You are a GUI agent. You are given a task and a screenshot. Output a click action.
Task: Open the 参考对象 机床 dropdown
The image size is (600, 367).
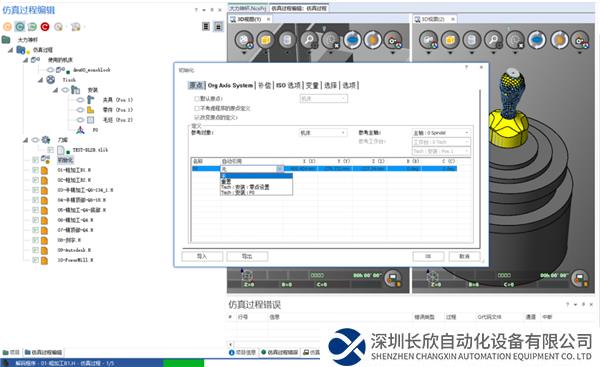323,133
